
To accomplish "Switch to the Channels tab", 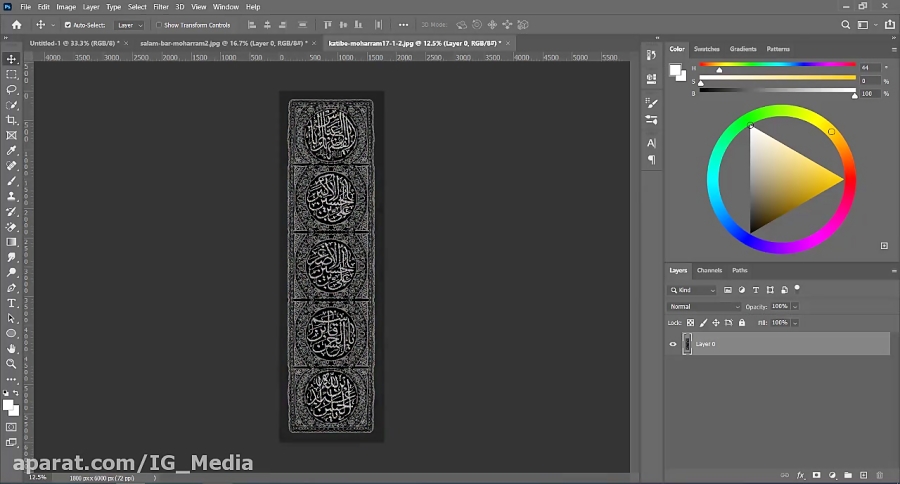I will 709,270.
